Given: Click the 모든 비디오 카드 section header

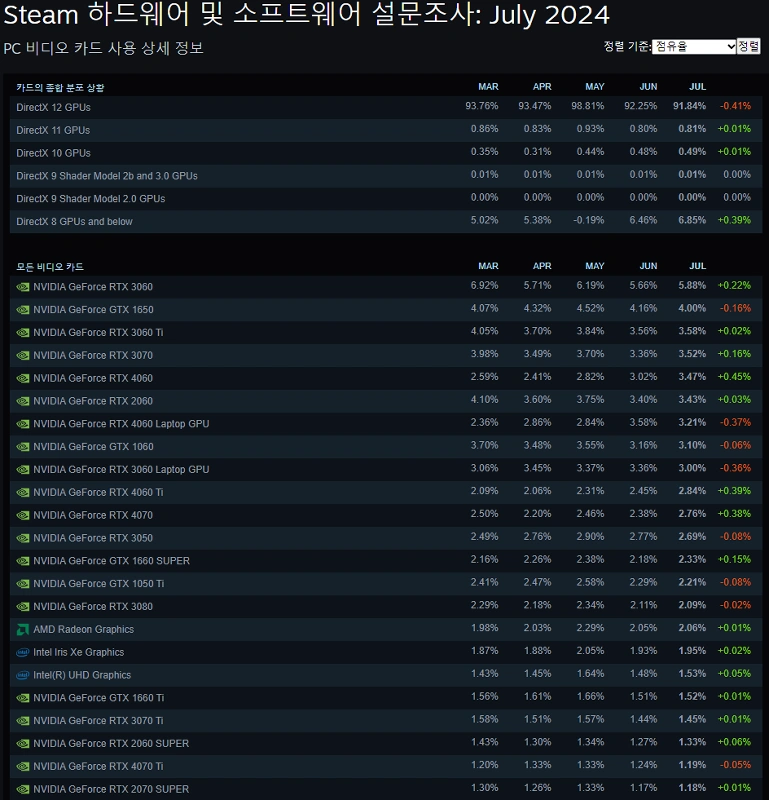Looking at the screenshot, I should click(x=49, y=267).
